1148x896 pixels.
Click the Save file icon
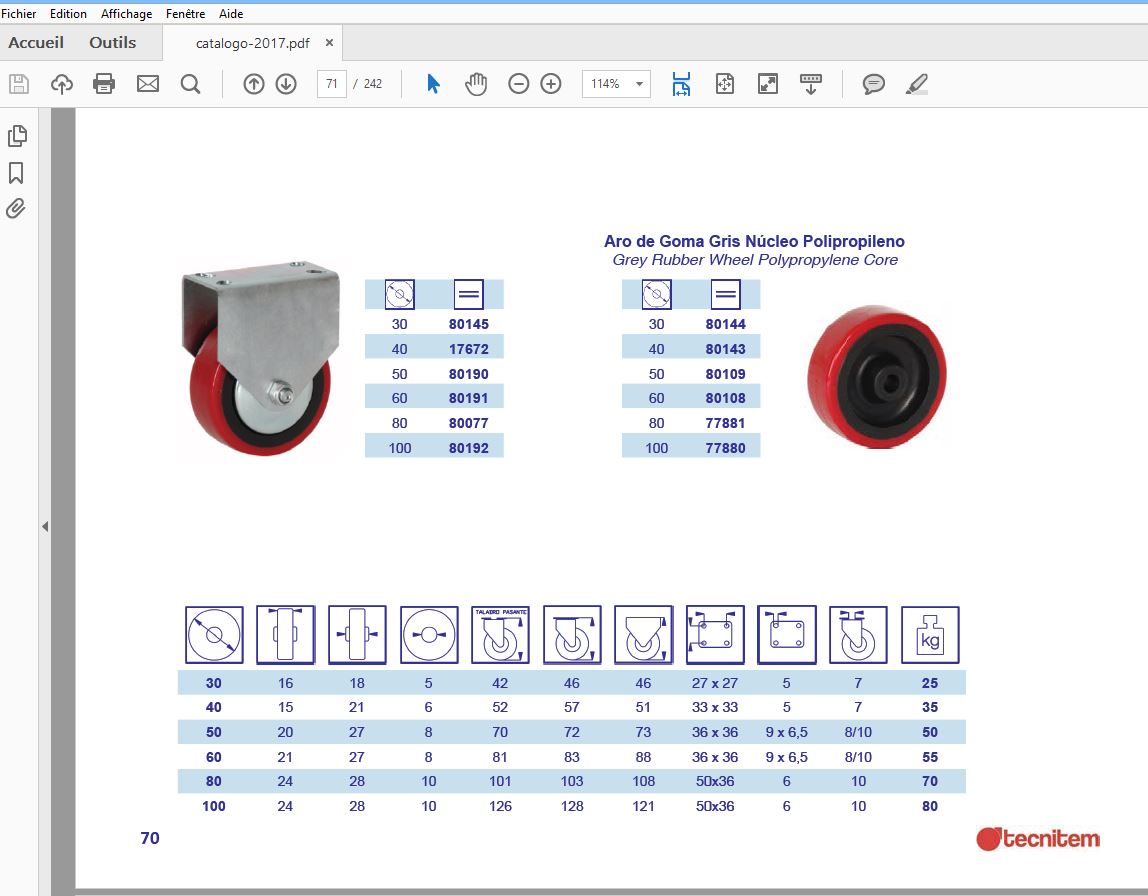pyautogui.click(x=19, y=84)
